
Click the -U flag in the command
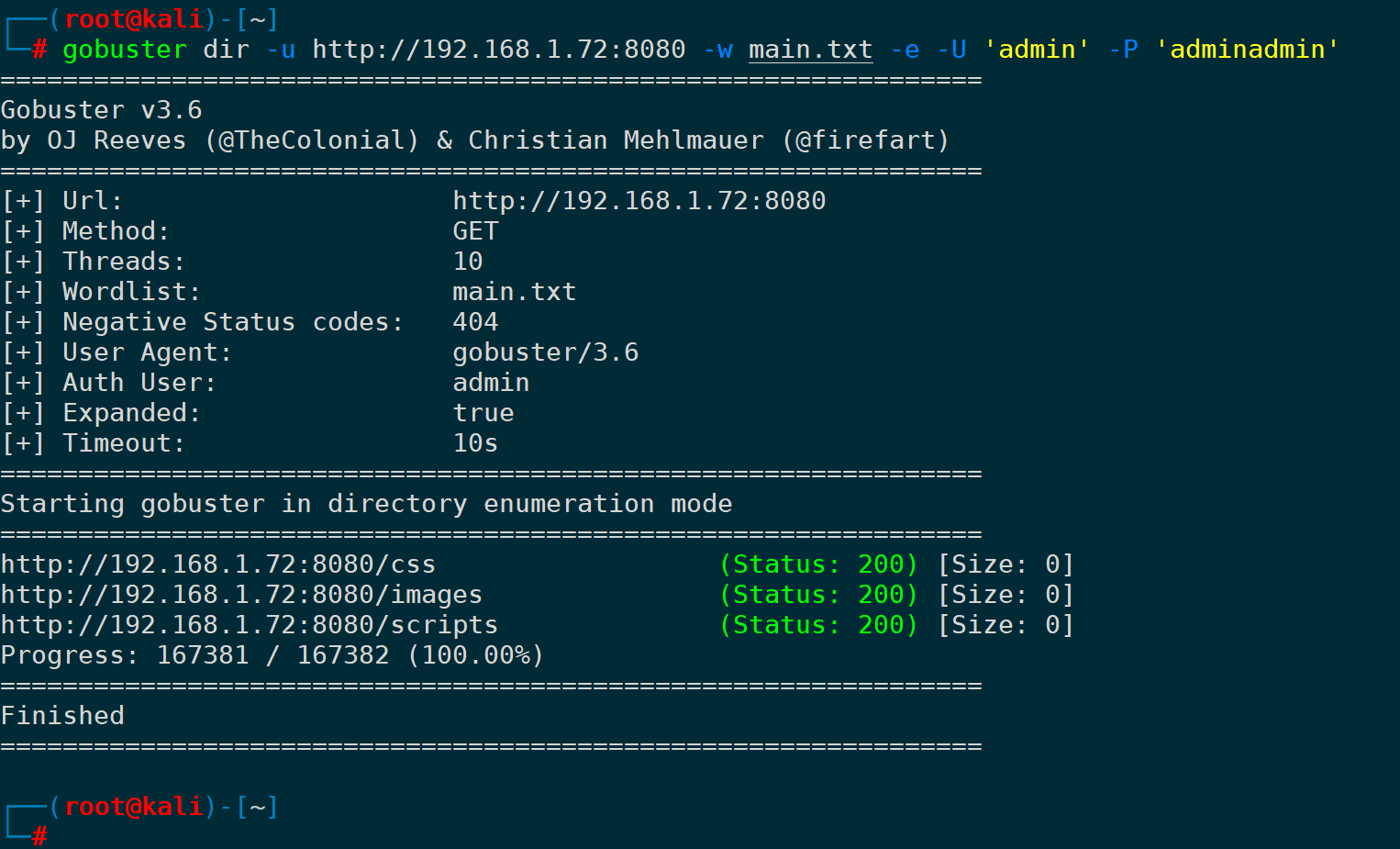pos(951,49)
